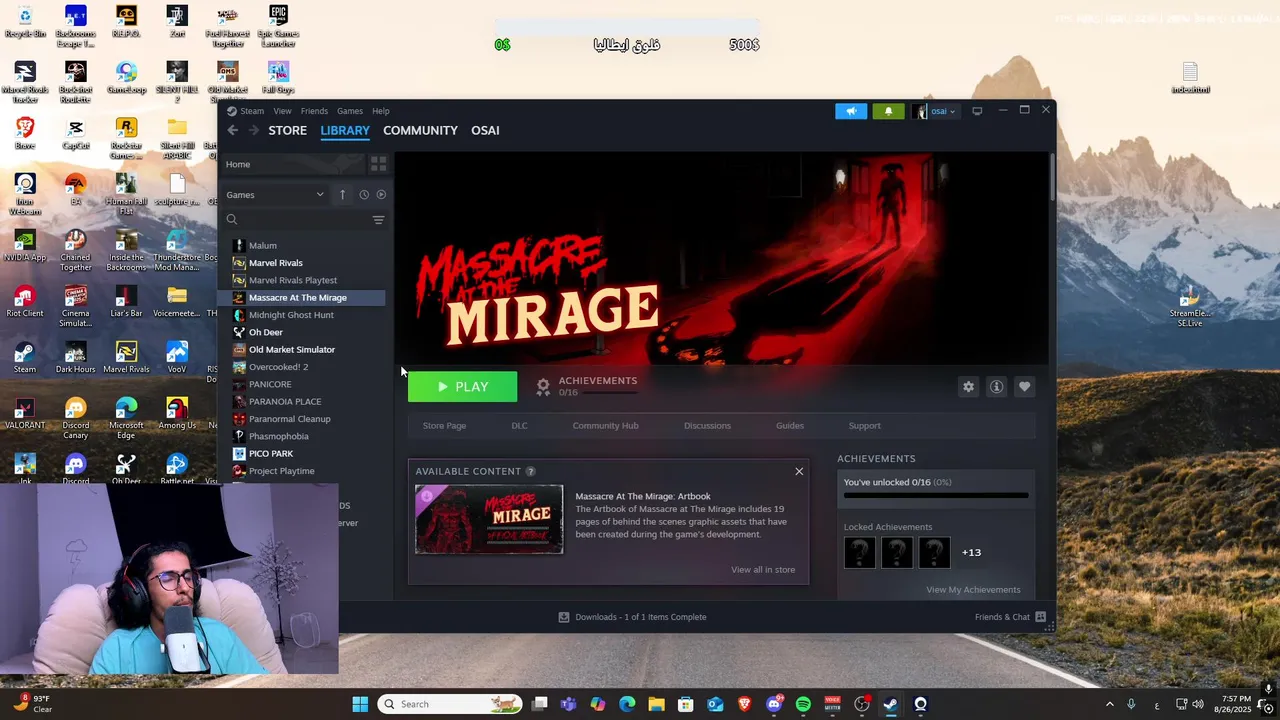Open the library collections grid view icon

[x=378, y=164]
